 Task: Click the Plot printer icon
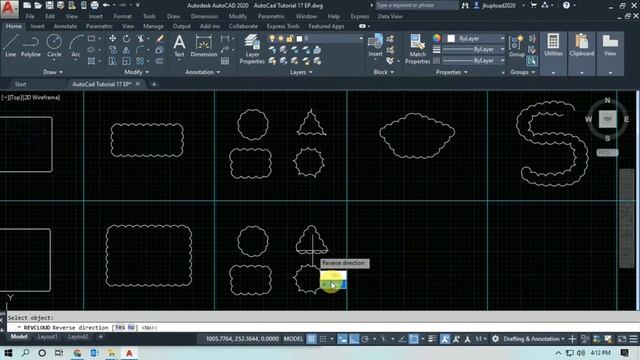click(x=94, y=5)
